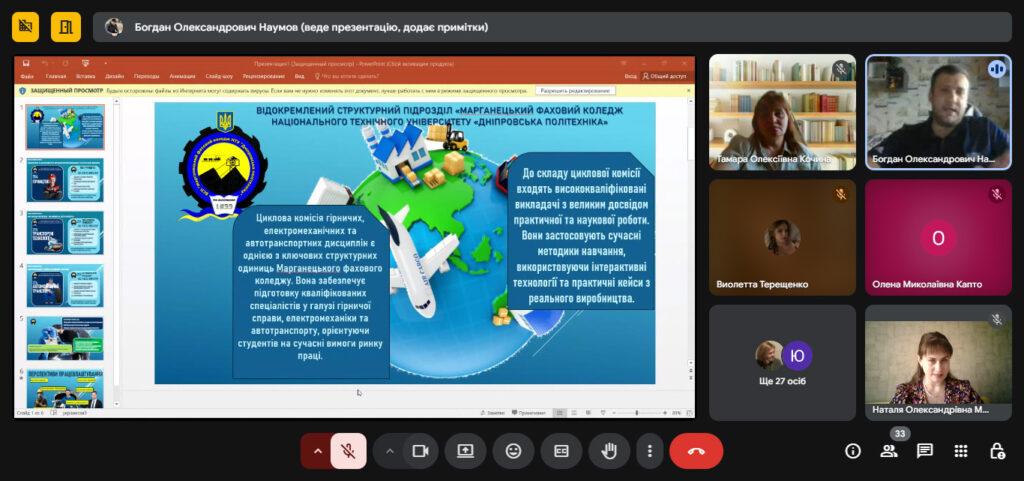The height and width of the screenshot is (481, 1024).
Task: Open the Рецензирование ribbon tab
Action: click(264, 76)
